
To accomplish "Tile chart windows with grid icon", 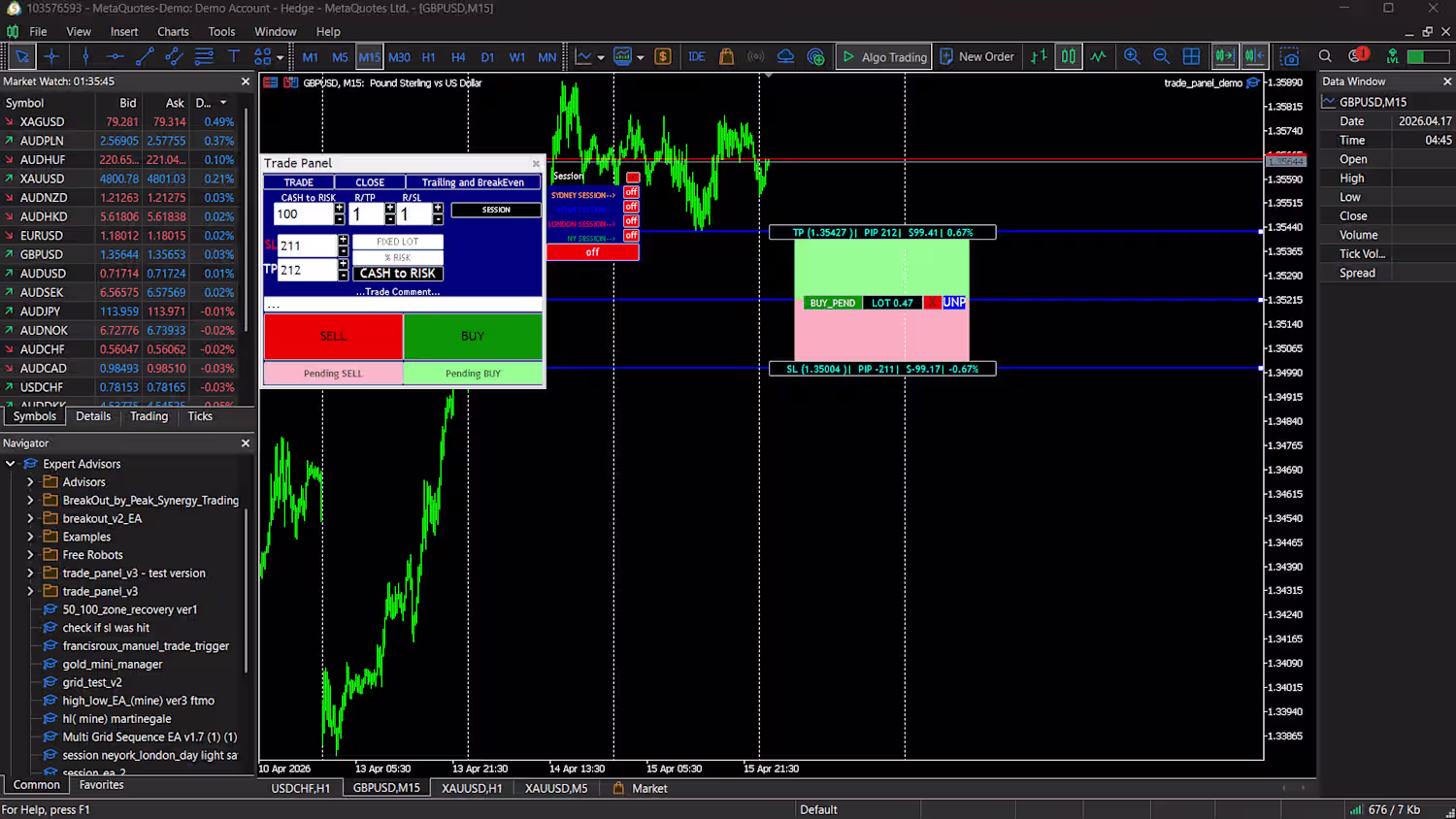I will point(1191,57).
